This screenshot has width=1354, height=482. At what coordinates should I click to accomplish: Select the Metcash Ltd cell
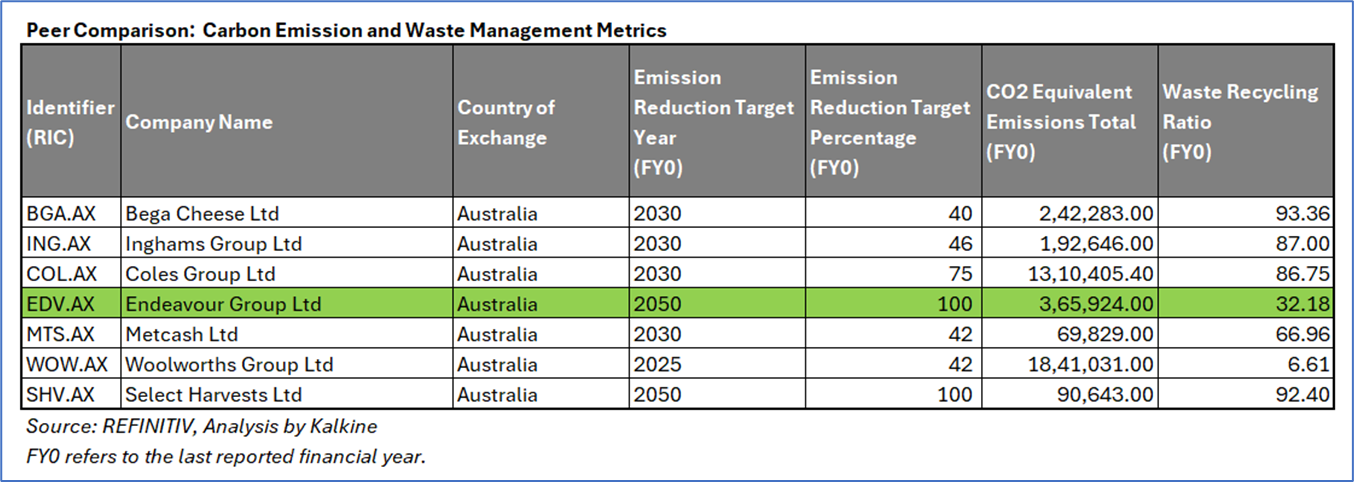point(287,333)
